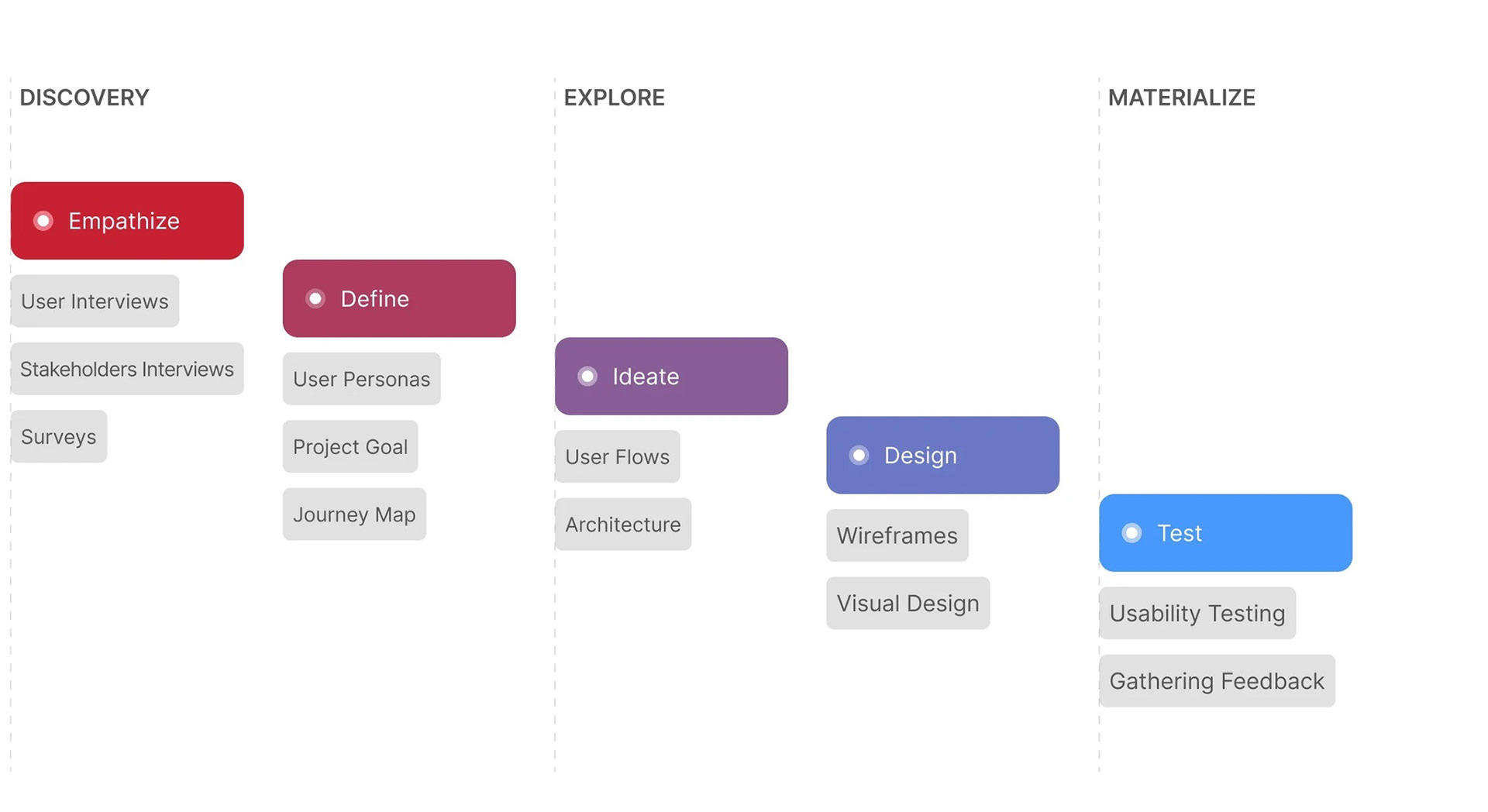This screenshot has height=812, width=1488.
Task: Select the User Flows chip
Action: pos(618,456)
